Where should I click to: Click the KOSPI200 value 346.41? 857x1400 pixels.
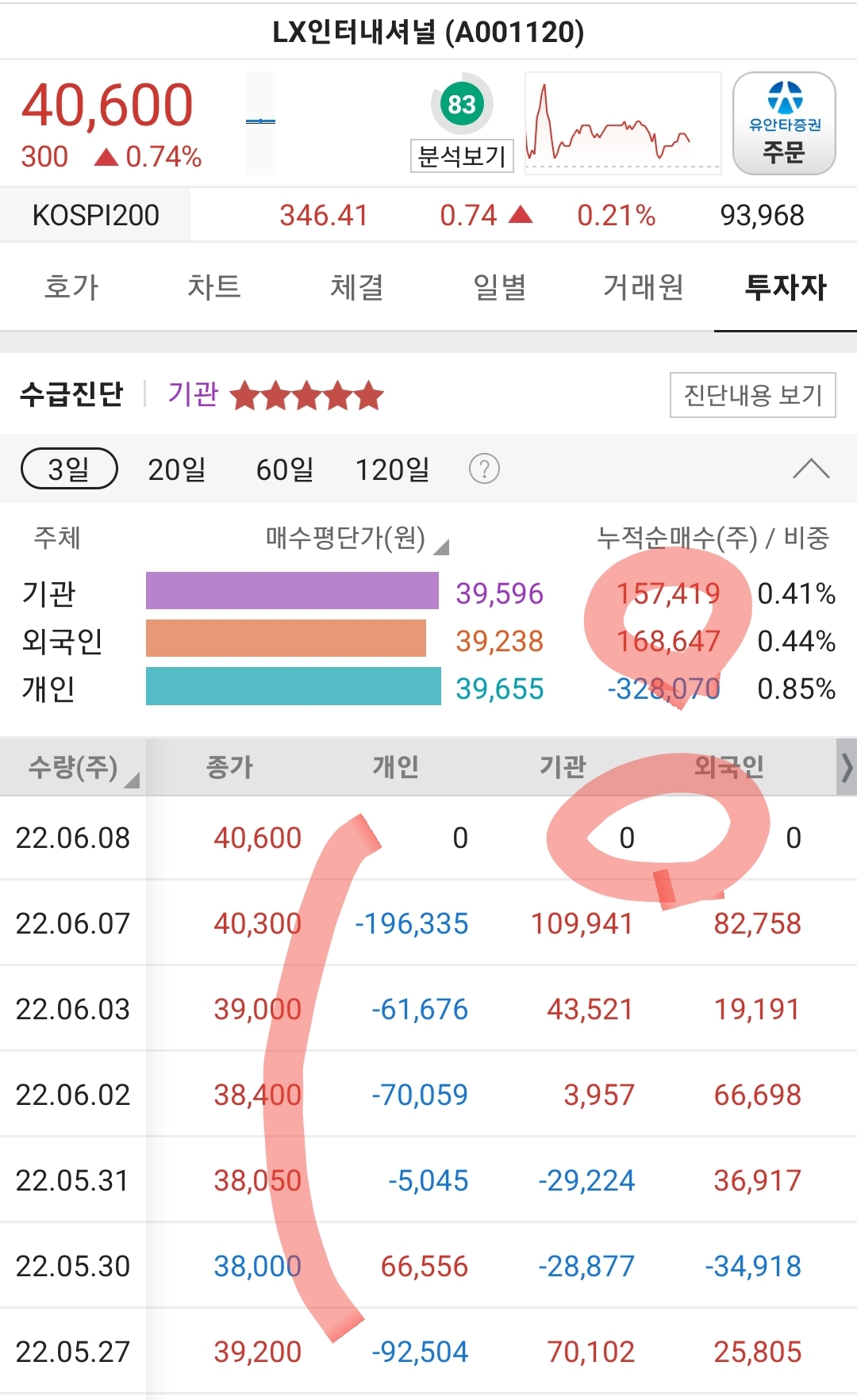click(324, 215)
